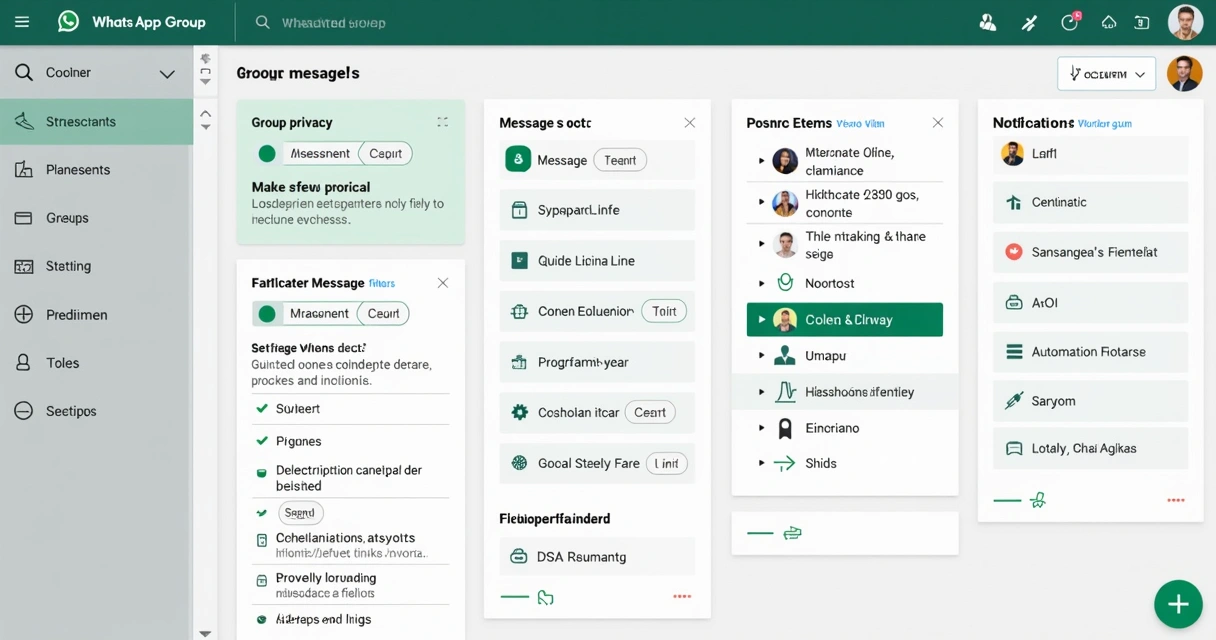The width and height of the screenshot is (1216, 640).
Task: Expand the Noortost row arrow
Action: 762,284
